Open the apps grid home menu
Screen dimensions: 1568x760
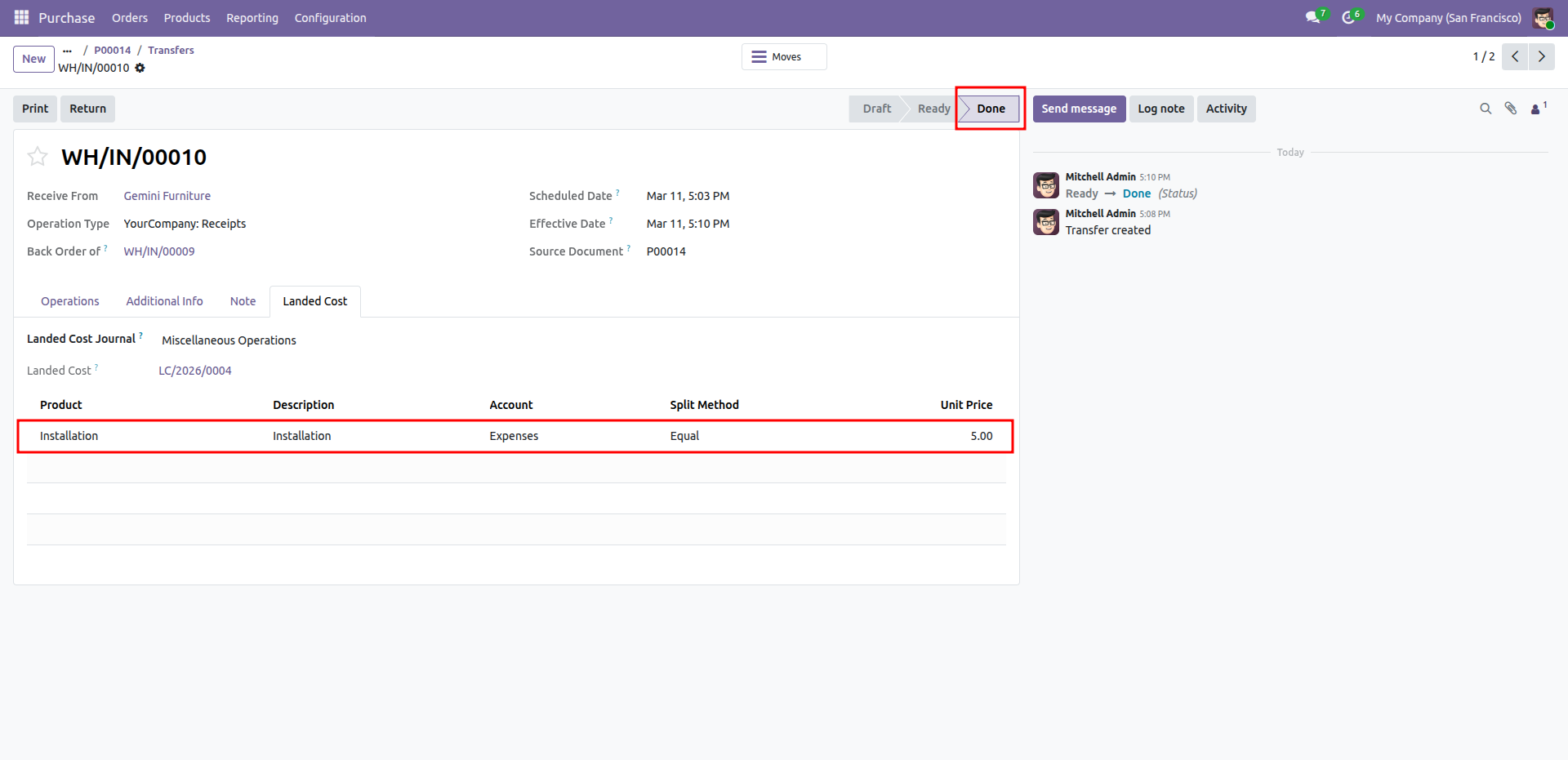(21, 17)
